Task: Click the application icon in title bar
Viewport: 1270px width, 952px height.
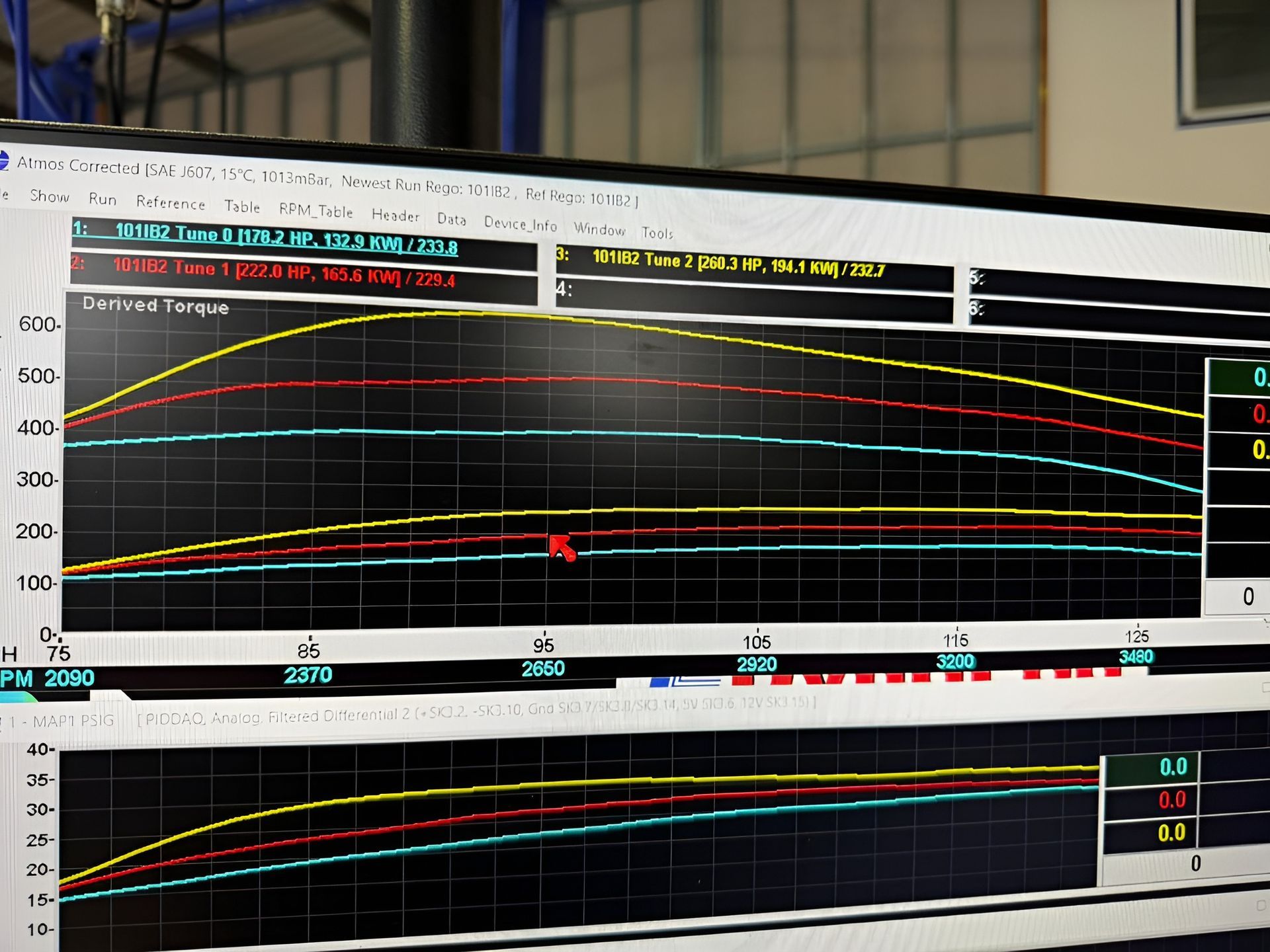Action: 3,161
